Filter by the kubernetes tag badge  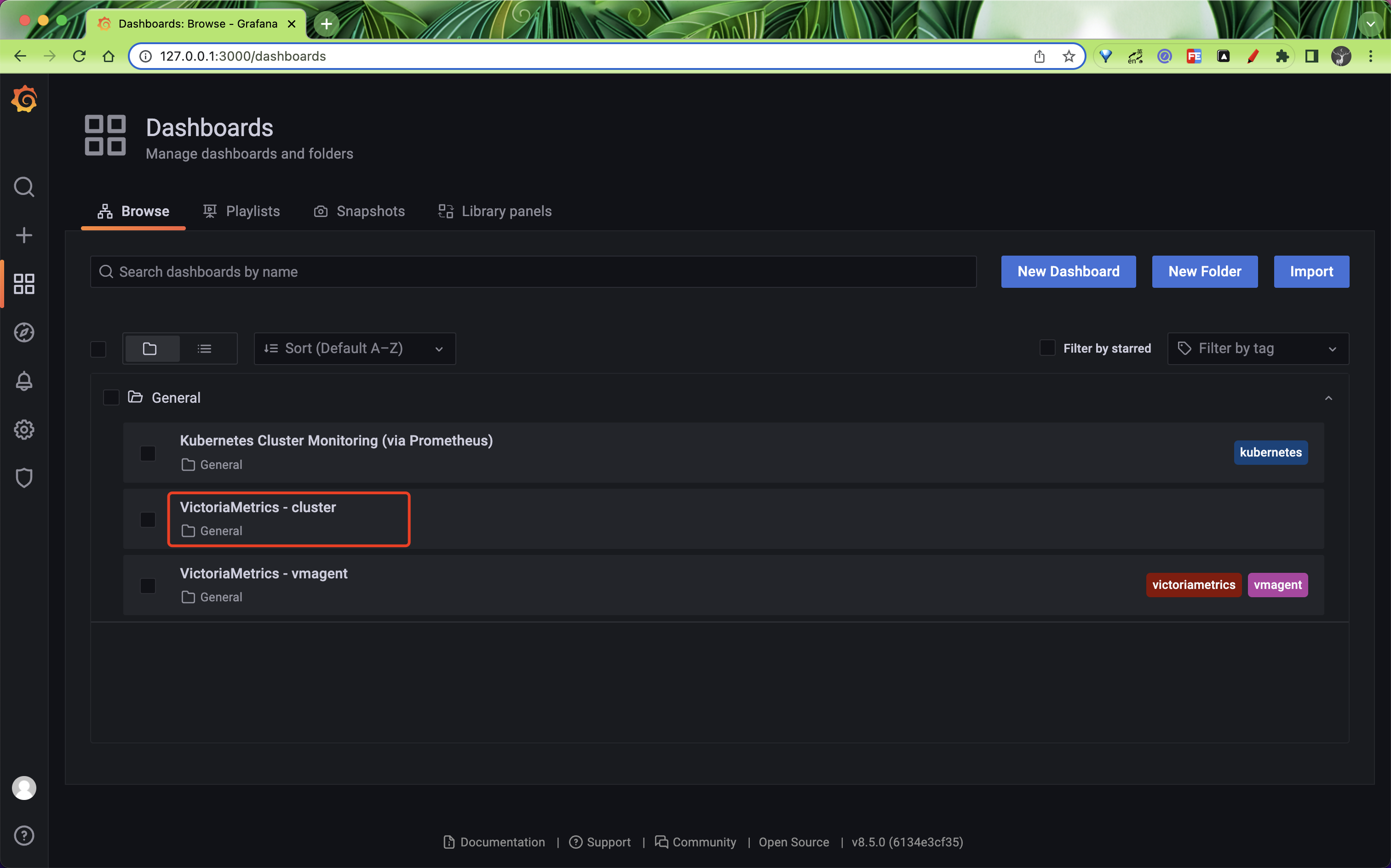(1270, 452)
